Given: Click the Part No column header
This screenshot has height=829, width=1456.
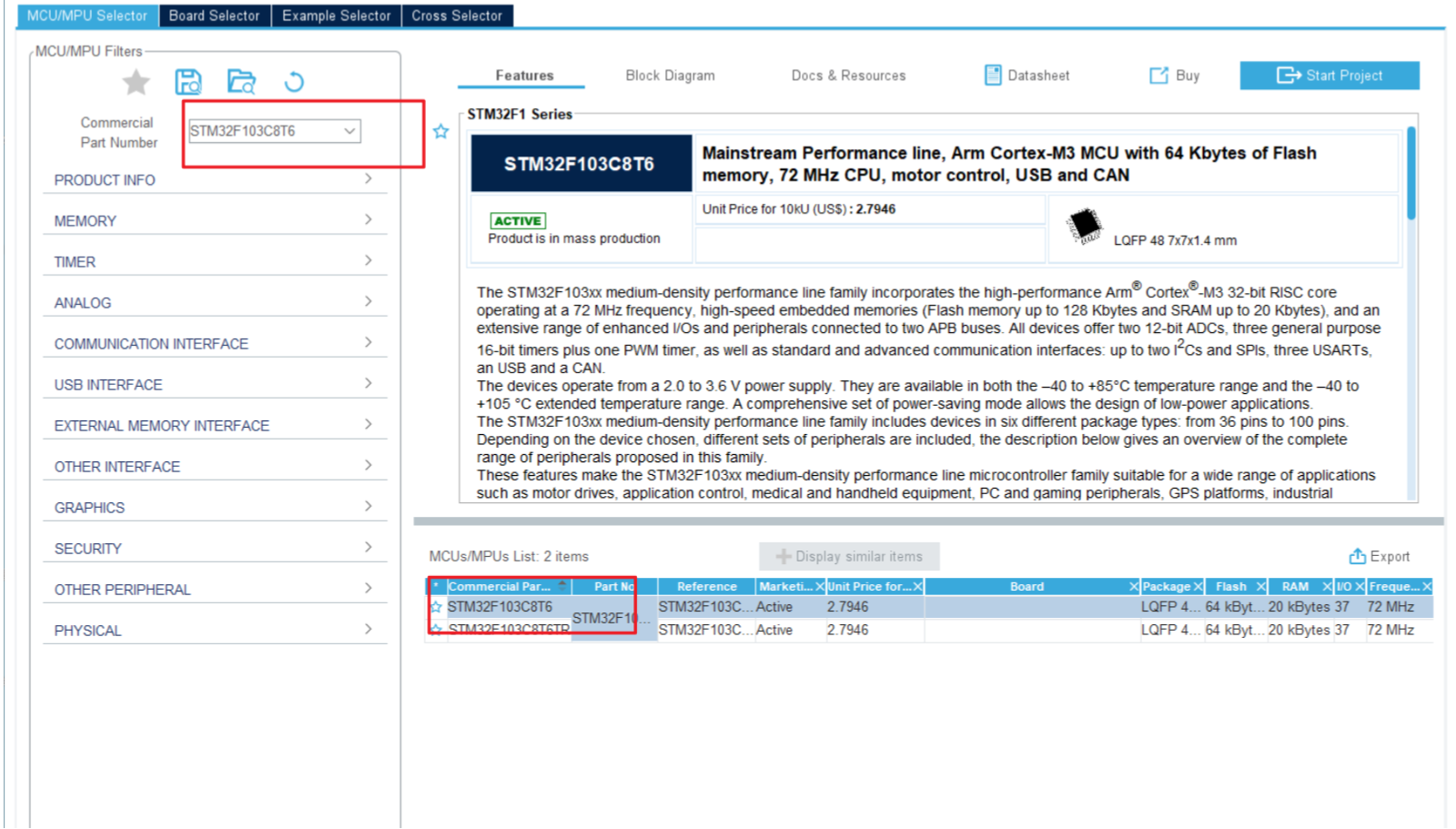Looking at the screenshot, I should coord(614,587).
